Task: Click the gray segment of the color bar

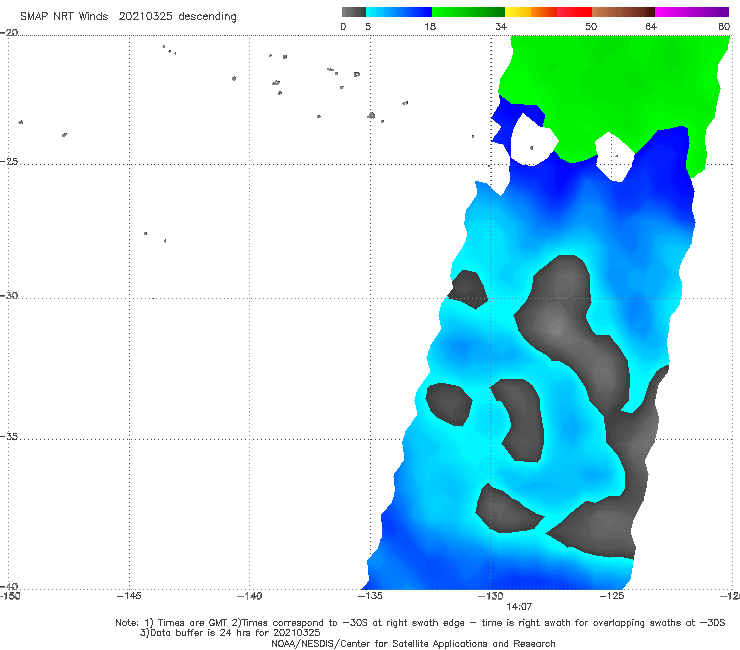Action: pyautogui.click(x=353, y=12)
